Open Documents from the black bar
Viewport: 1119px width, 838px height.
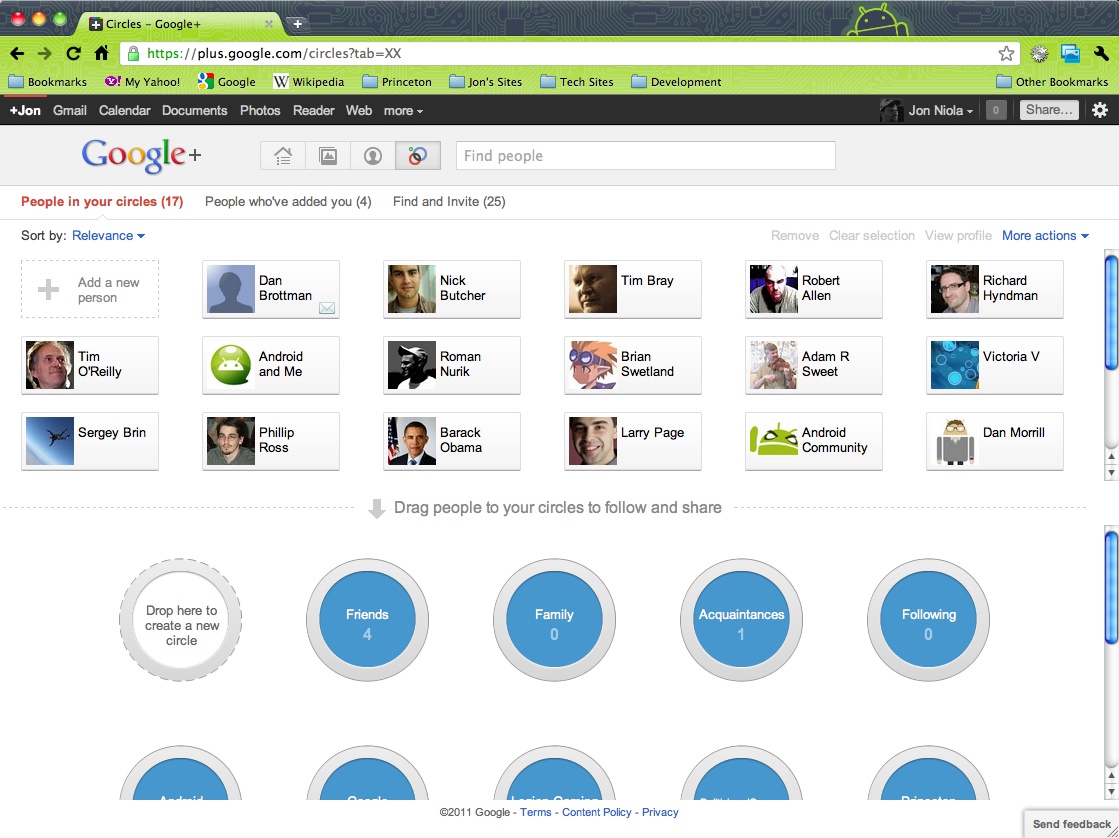pos(194,111)
